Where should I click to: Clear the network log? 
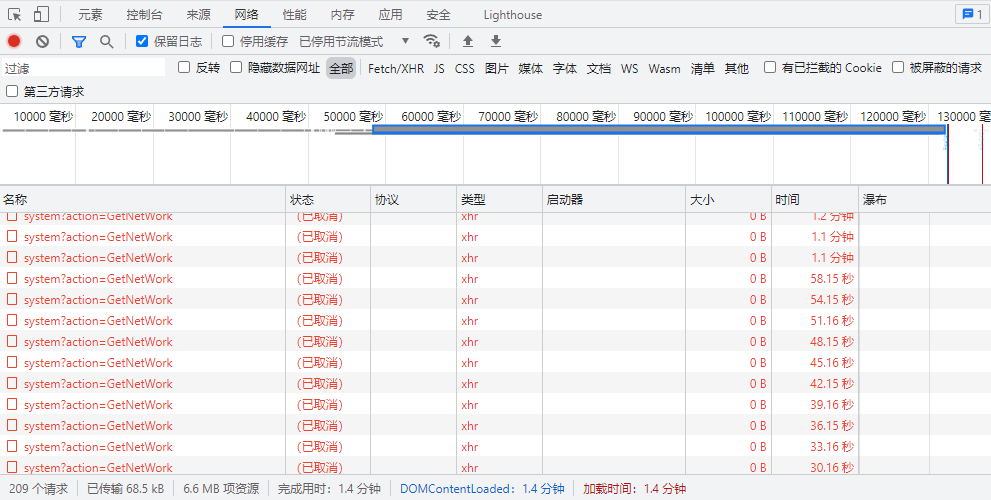coord(42,42)
